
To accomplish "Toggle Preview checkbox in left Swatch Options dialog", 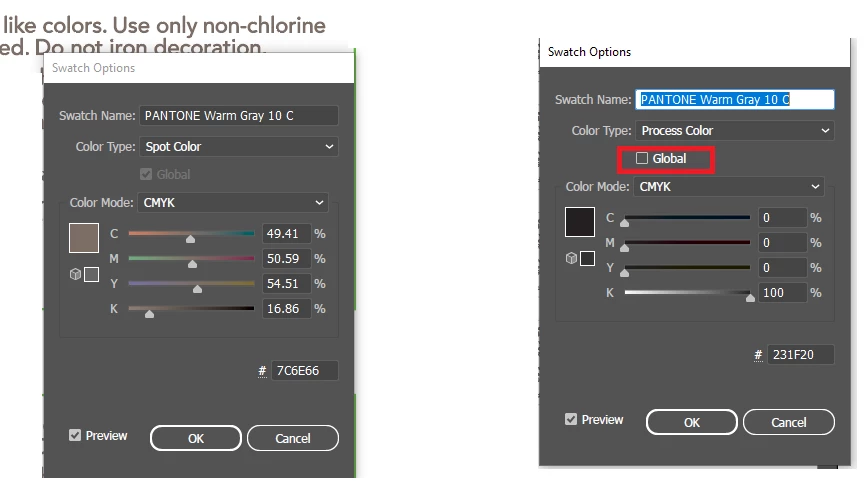I will (75, 435).
